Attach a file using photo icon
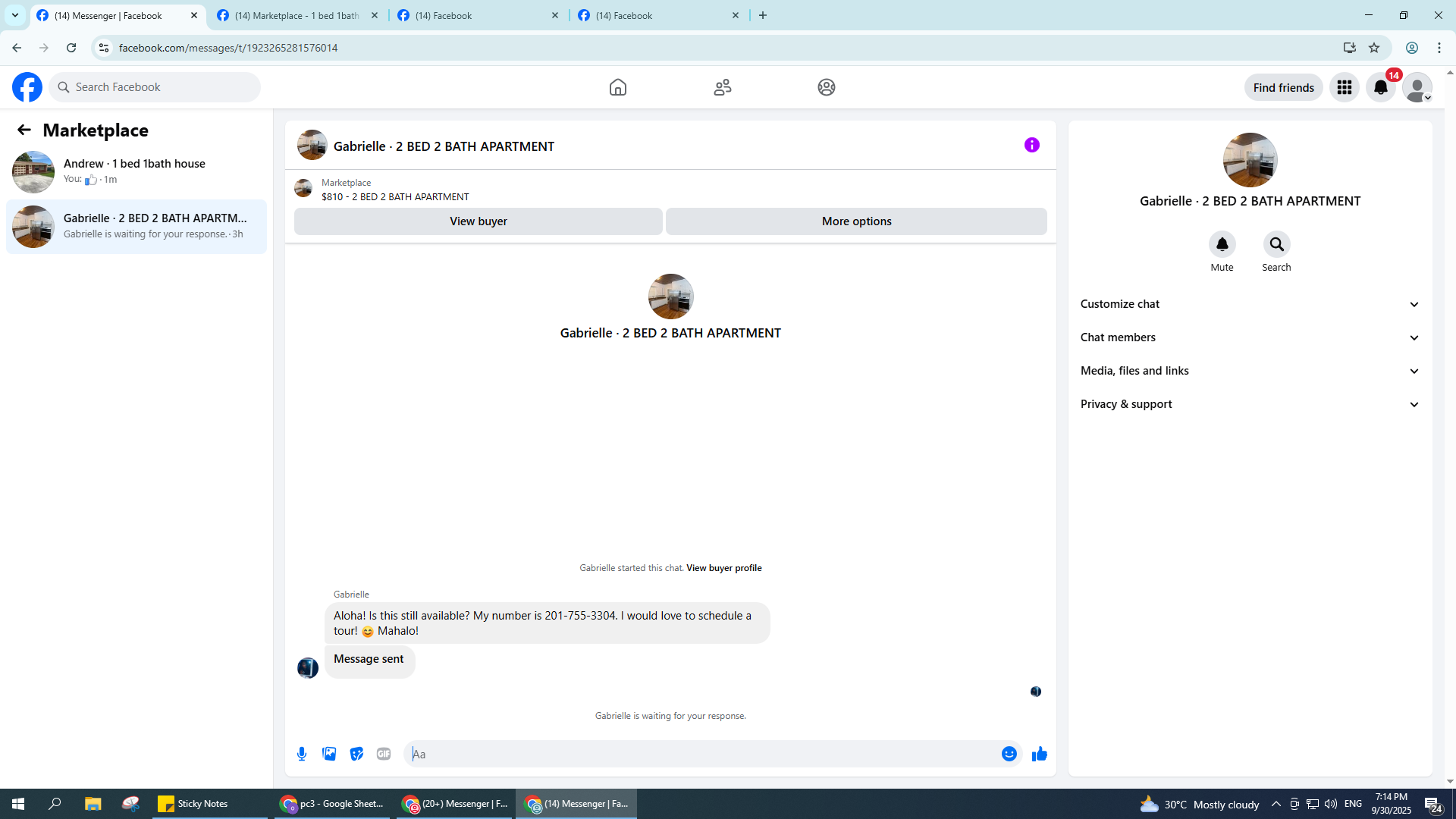Viewport: 1456px width, 819px height. coord(329,754)
